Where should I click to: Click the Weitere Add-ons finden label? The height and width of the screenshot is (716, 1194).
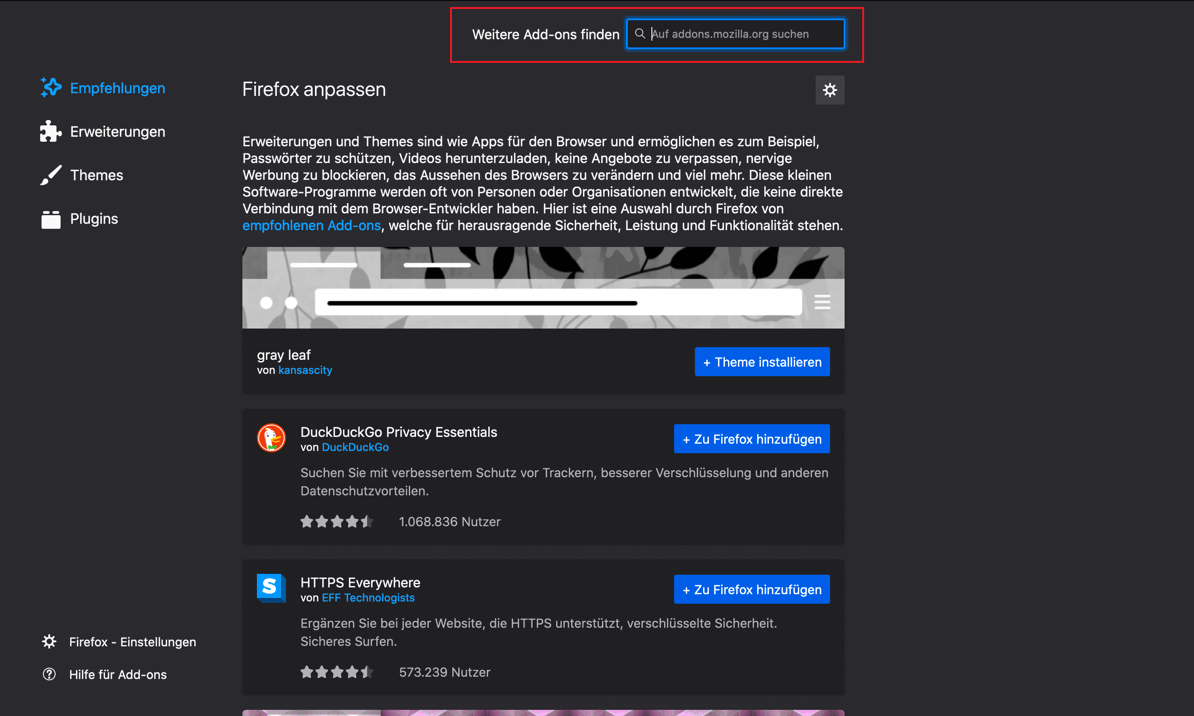pos(545,34)
